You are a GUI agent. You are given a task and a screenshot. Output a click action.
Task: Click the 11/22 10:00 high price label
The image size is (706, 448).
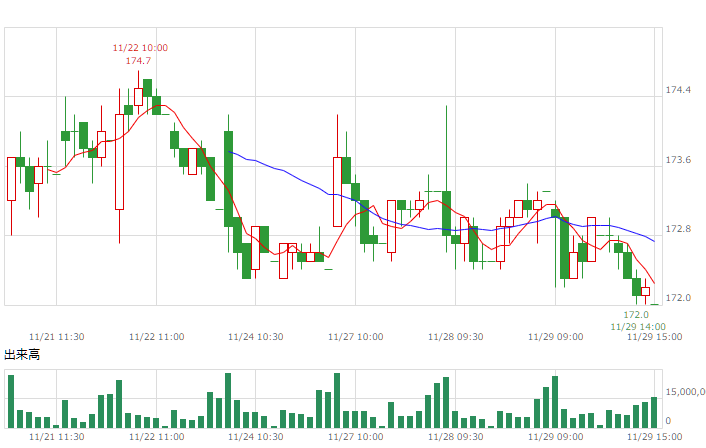(x=140, y=48)
